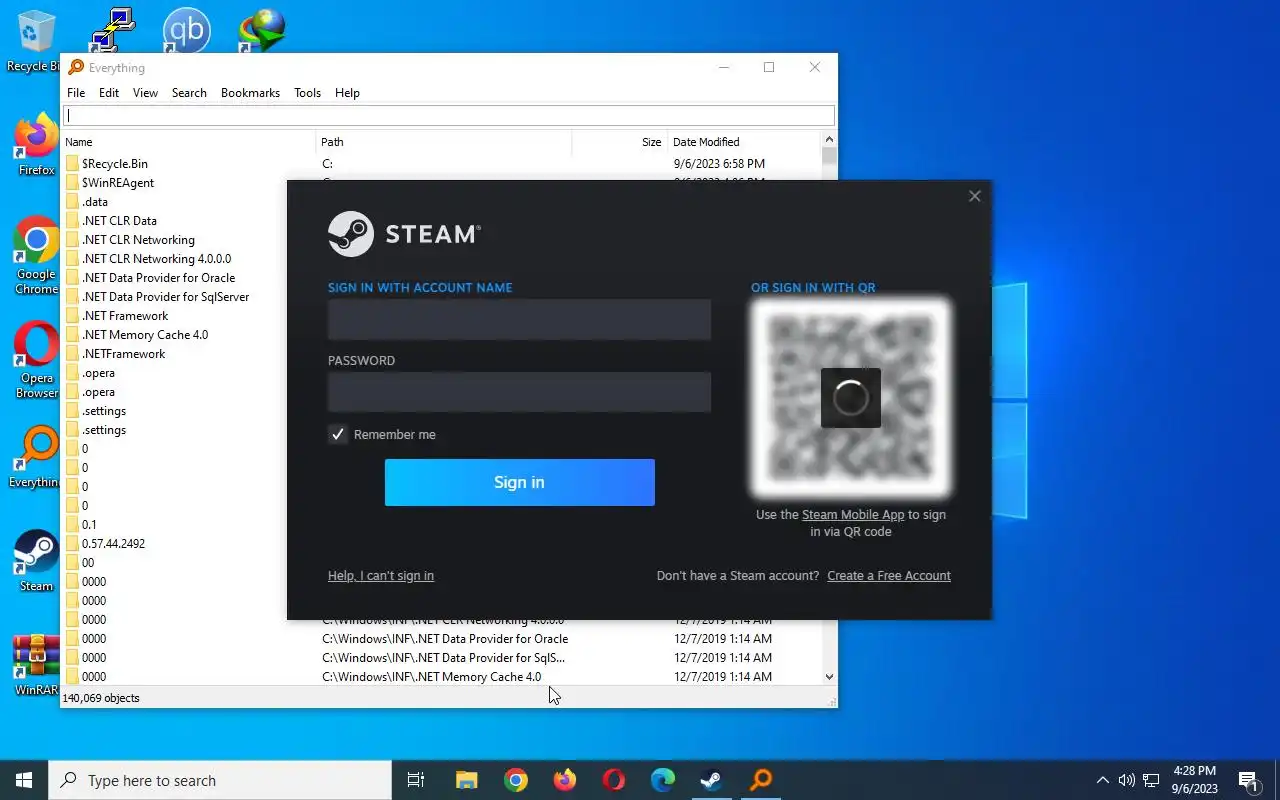The image size is (1280, 800).
Task: Focus the Steam account name field
Action: [520, 320]
